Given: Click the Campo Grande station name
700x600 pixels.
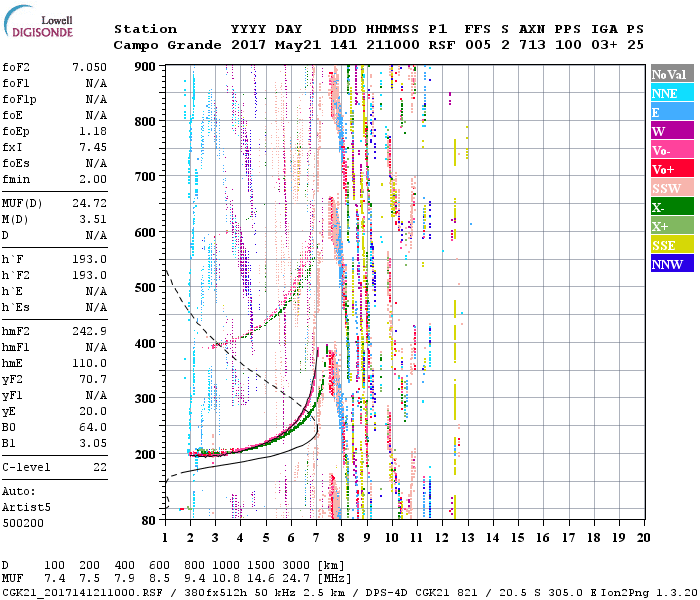Looking at the screenshot, I should click(167, 45).
